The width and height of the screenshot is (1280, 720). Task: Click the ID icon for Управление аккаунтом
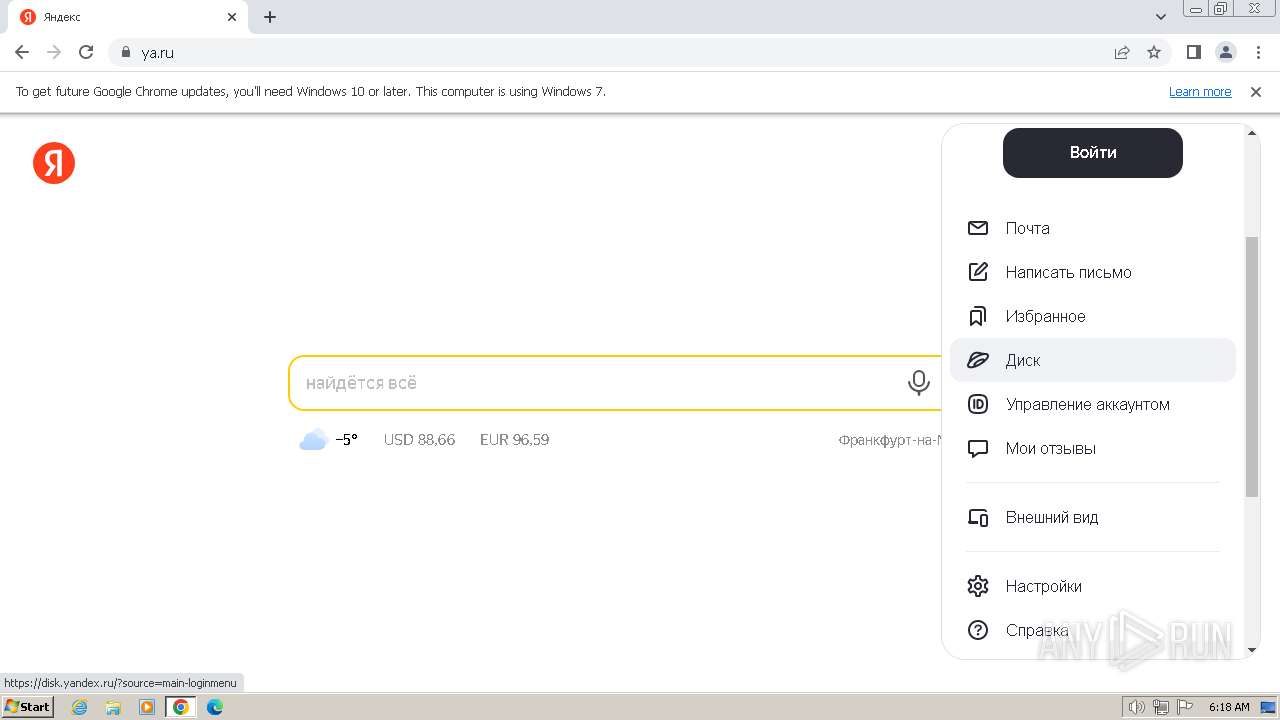(x=978, y=404)
